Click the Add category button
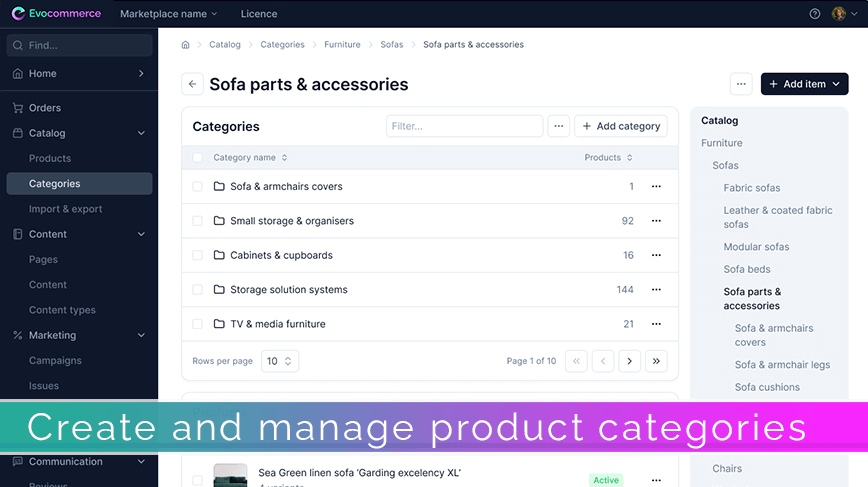This screenshot has width=868, height=487. [x=621, y=126]
